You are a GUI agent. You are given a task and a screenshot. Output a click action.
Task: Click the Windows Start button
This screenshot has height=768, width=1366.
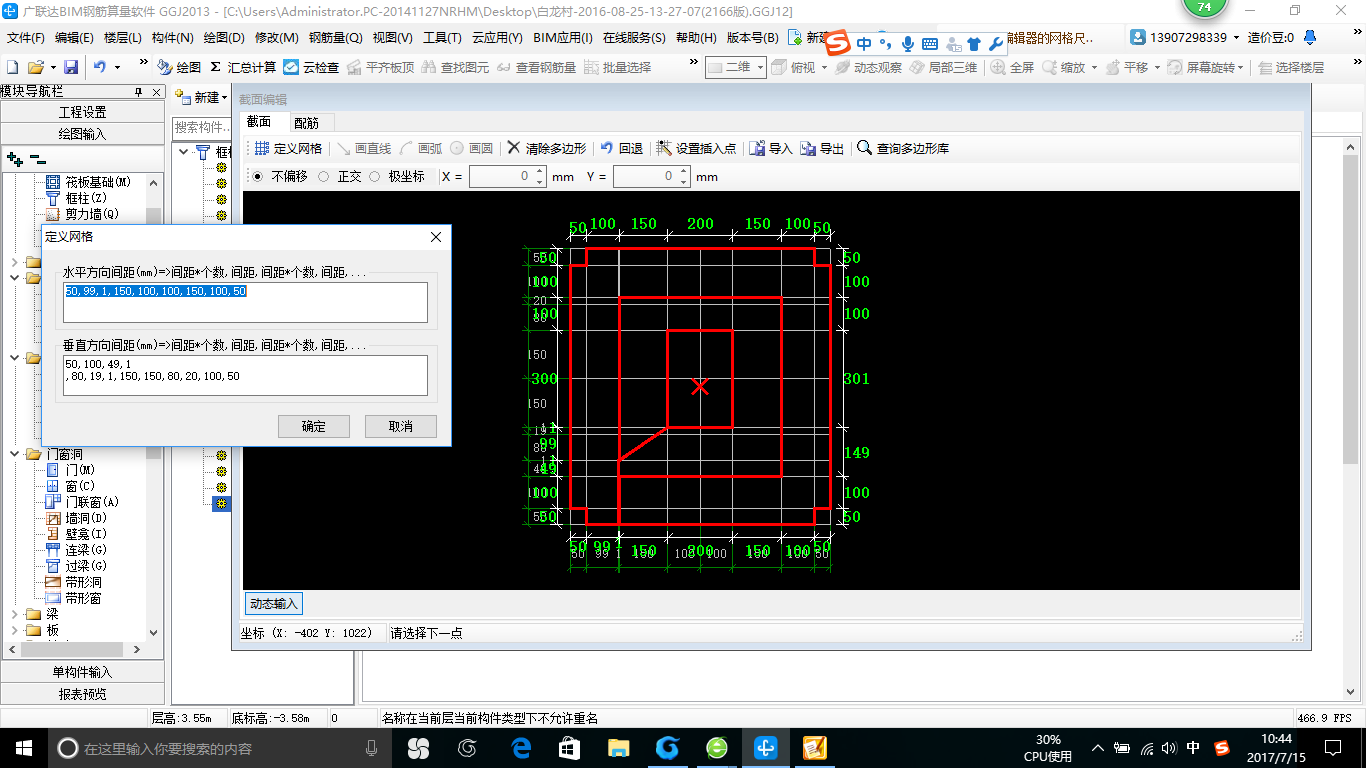click(22, 747)
